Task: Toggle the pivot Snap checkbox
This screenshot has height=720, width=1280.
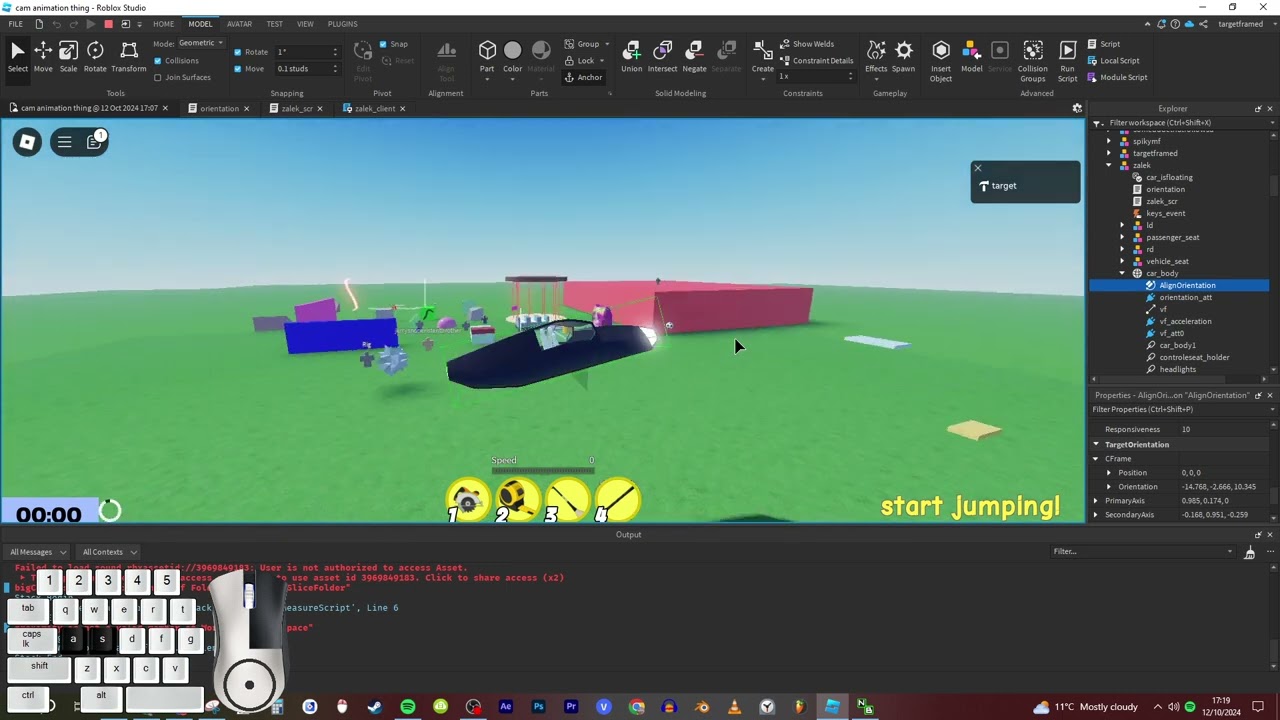Action: (x=383, y=44)
